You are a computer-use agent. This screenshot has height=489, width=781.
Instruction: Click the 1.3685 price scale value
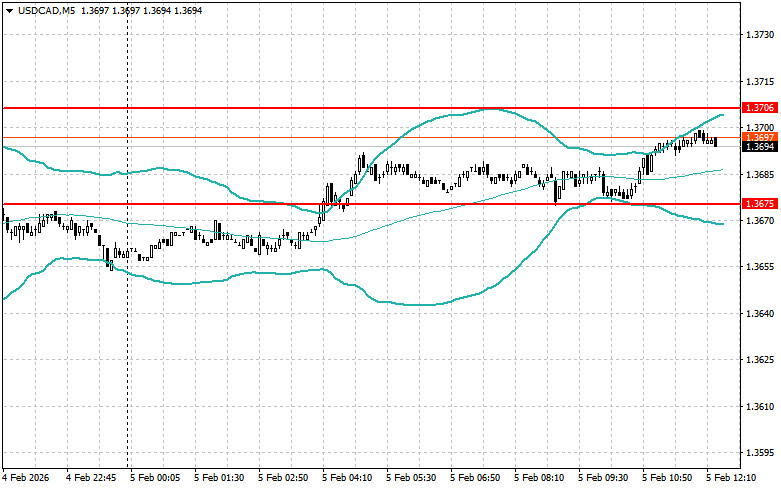tap(760, 174)
